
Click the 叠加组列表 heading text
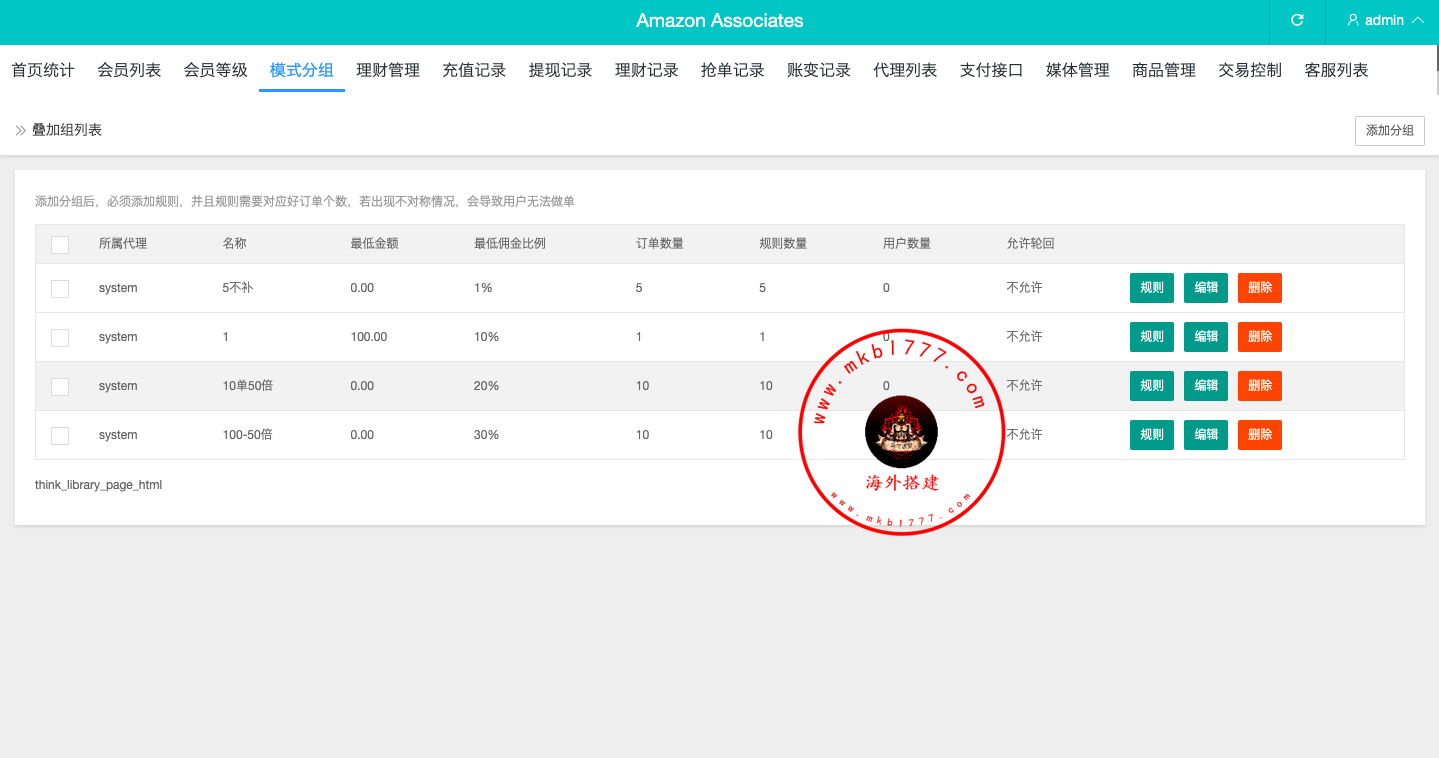pos(67,130)
